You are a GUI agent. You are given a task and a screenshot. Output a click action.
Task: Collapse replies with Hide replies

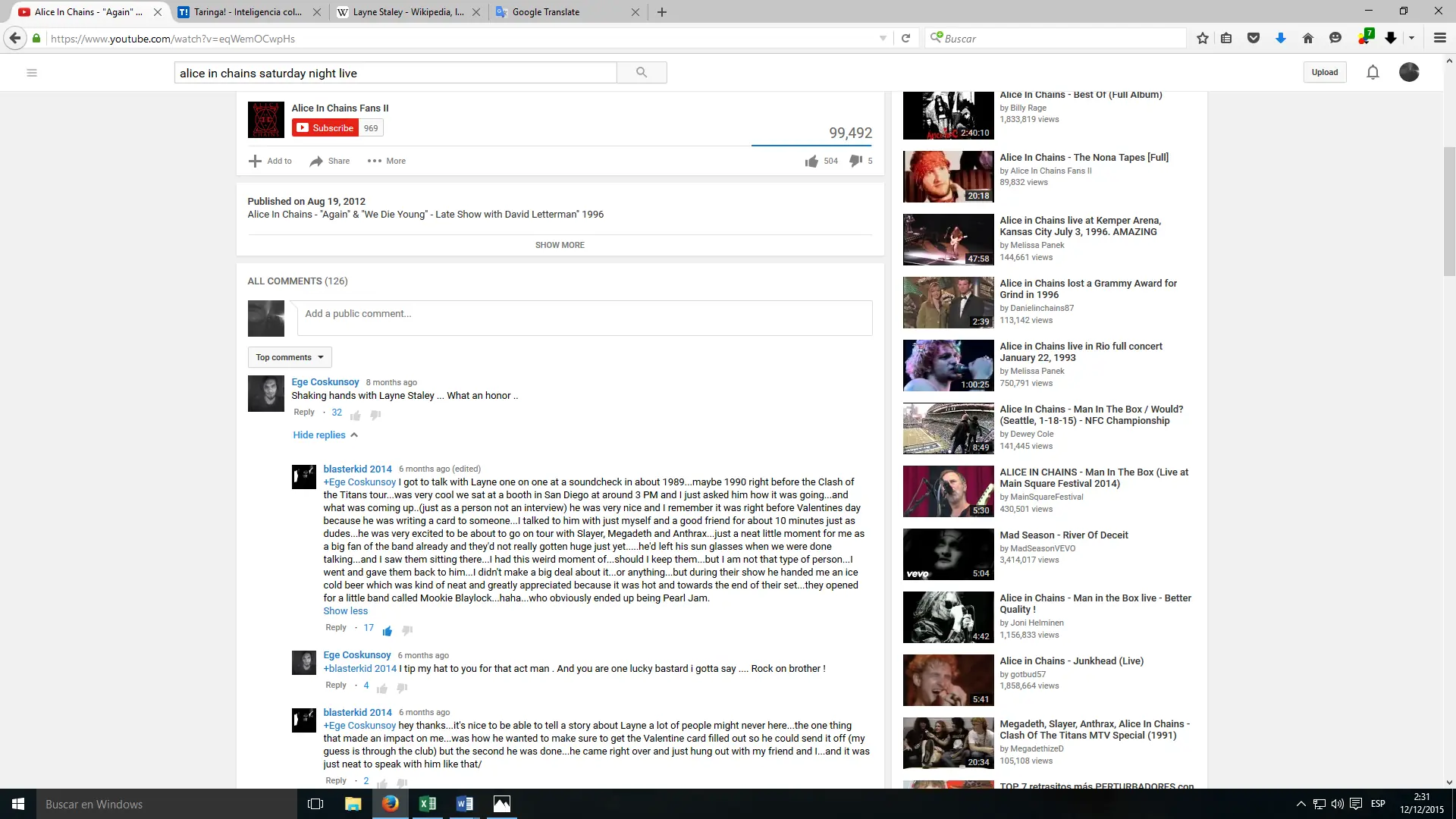[x=325, y=435]
